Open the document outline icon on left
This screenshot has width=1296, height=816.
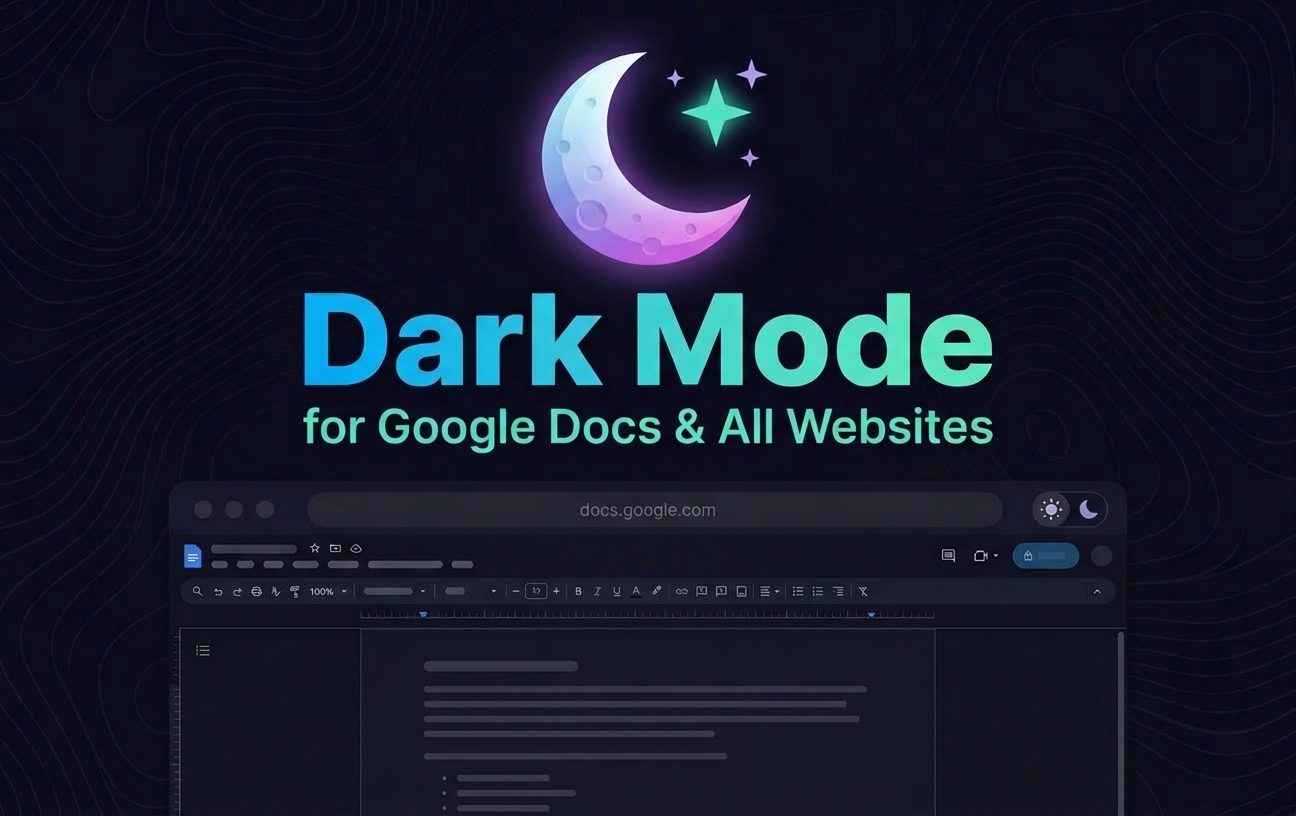pos(202,650)
